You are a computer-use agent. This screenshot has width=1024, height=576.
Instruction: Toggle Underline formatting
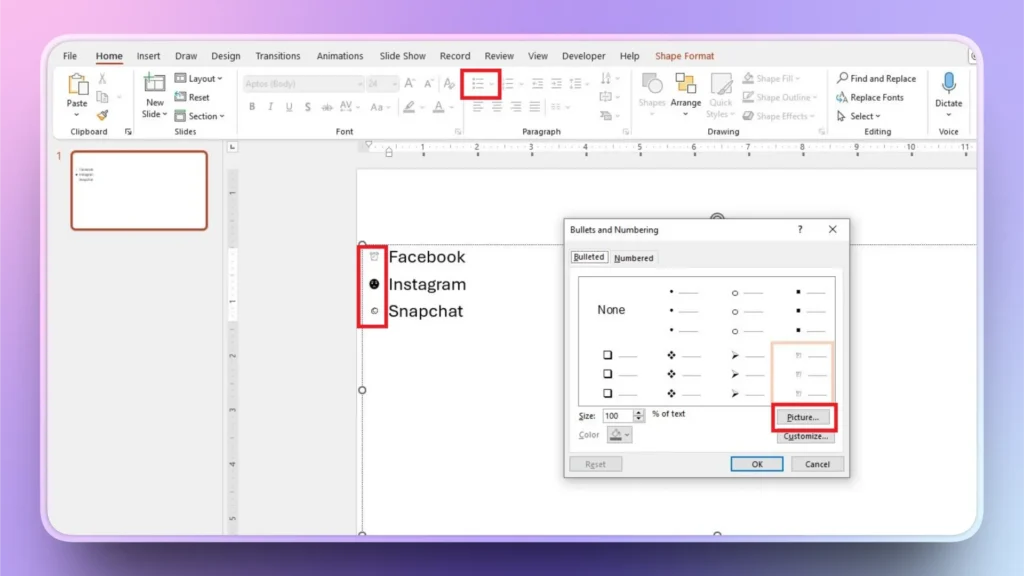[x=288, y=104]
